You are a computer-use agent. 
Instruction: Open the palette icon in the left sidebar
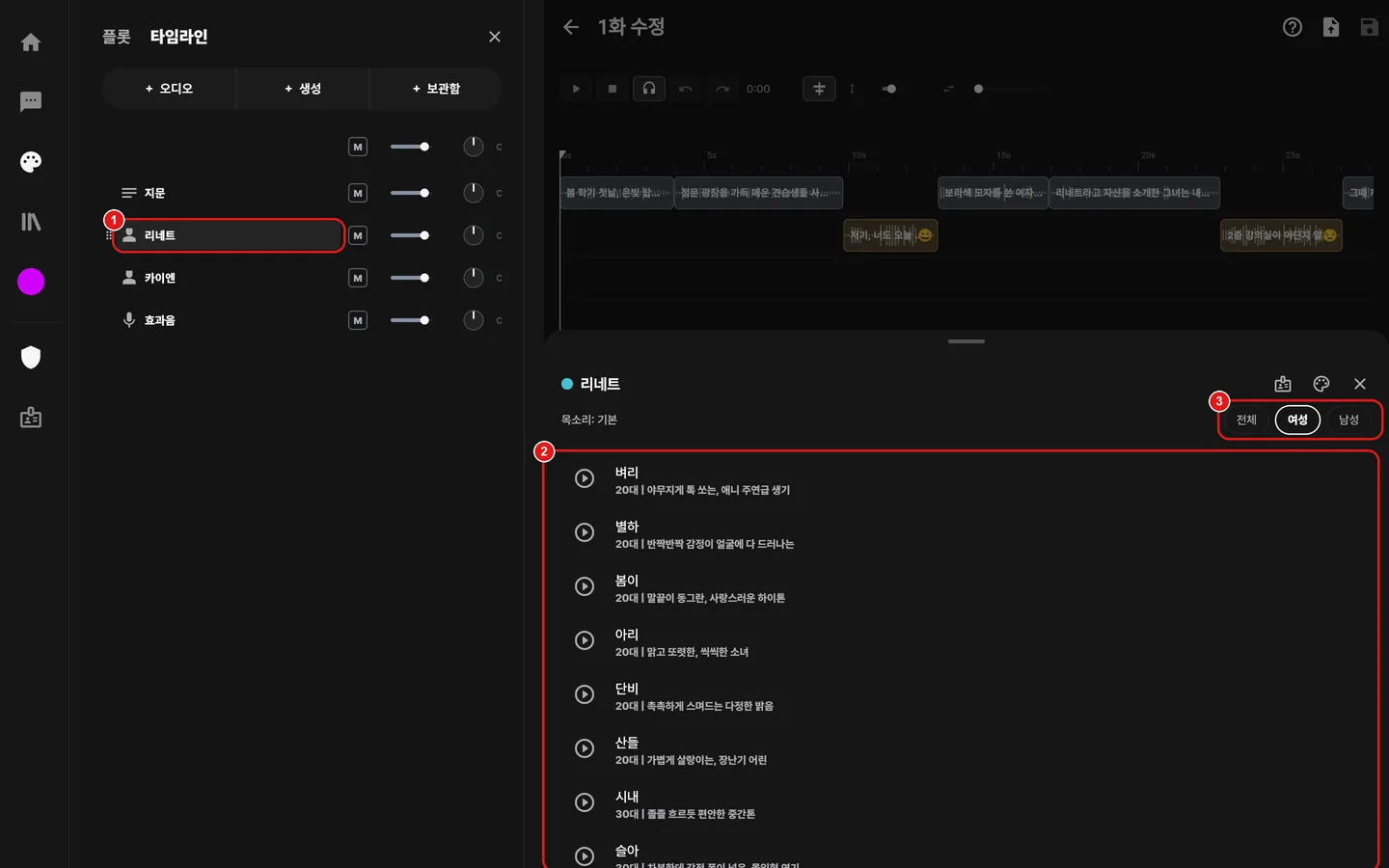tap(31, 162)
